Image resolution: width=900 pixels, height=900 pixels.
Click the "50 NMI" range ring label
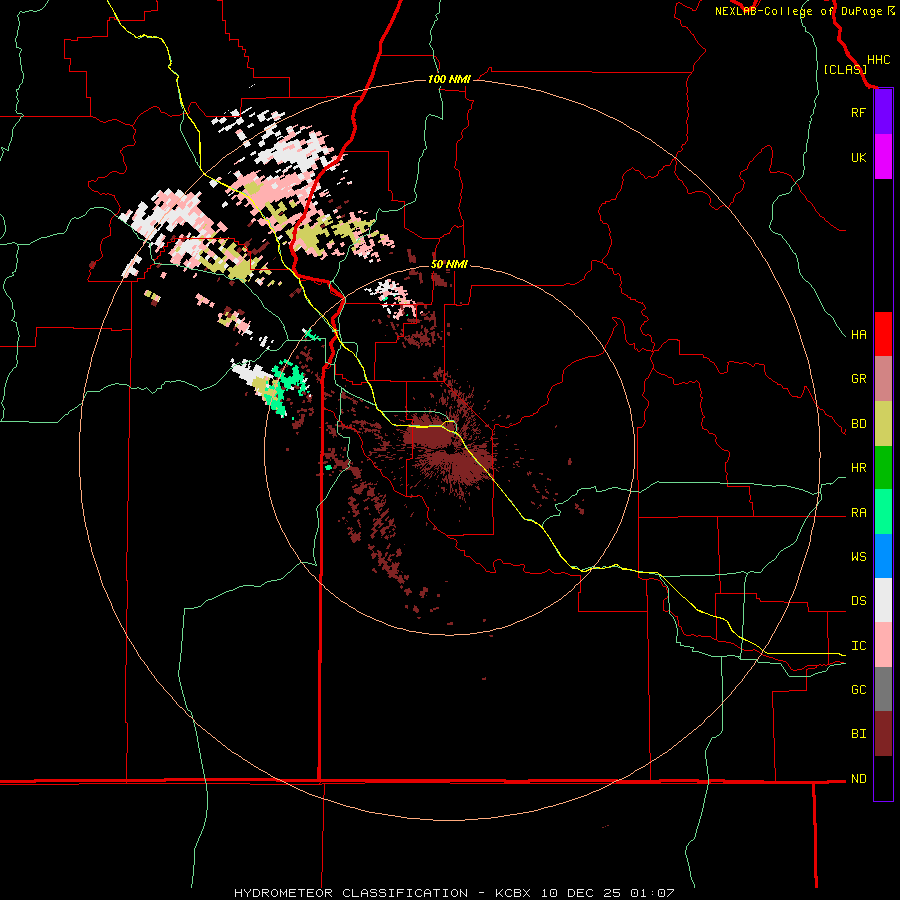click(x=449, y=264)
